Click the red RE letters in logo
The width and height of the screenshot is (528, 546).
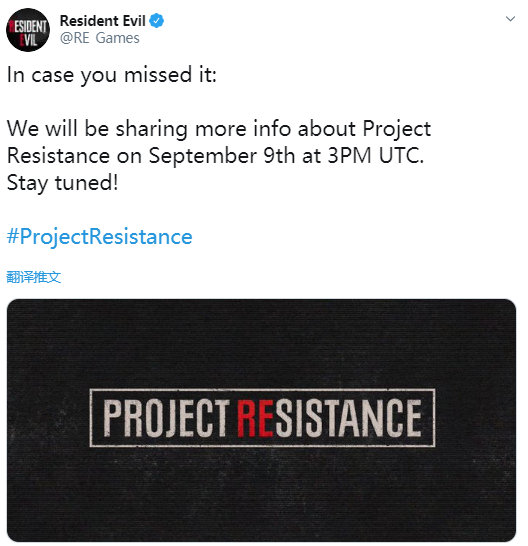coord(256,418)
